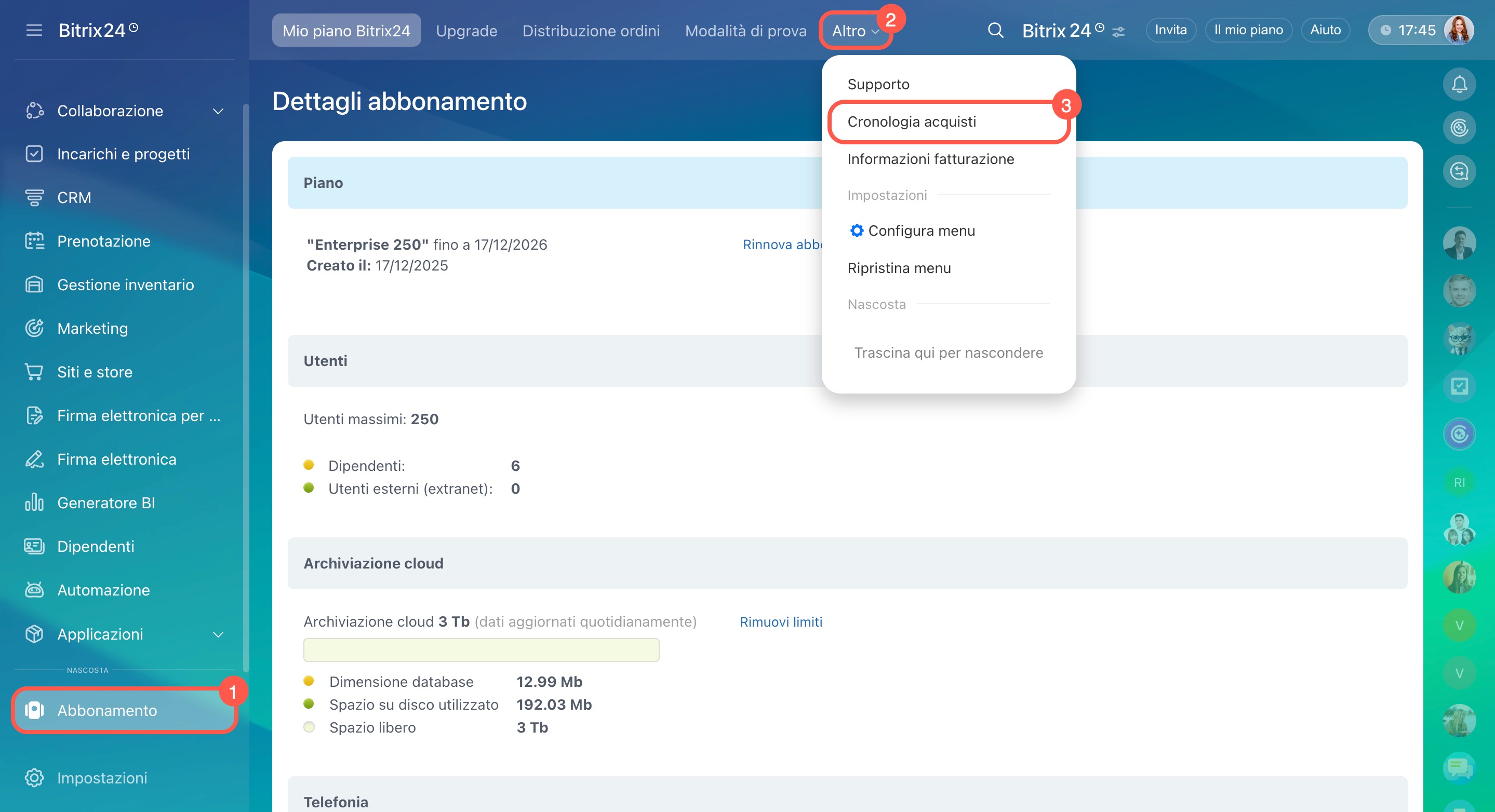Open the chat bubble icon in right panel
1495x812 pixels.
1459,767
